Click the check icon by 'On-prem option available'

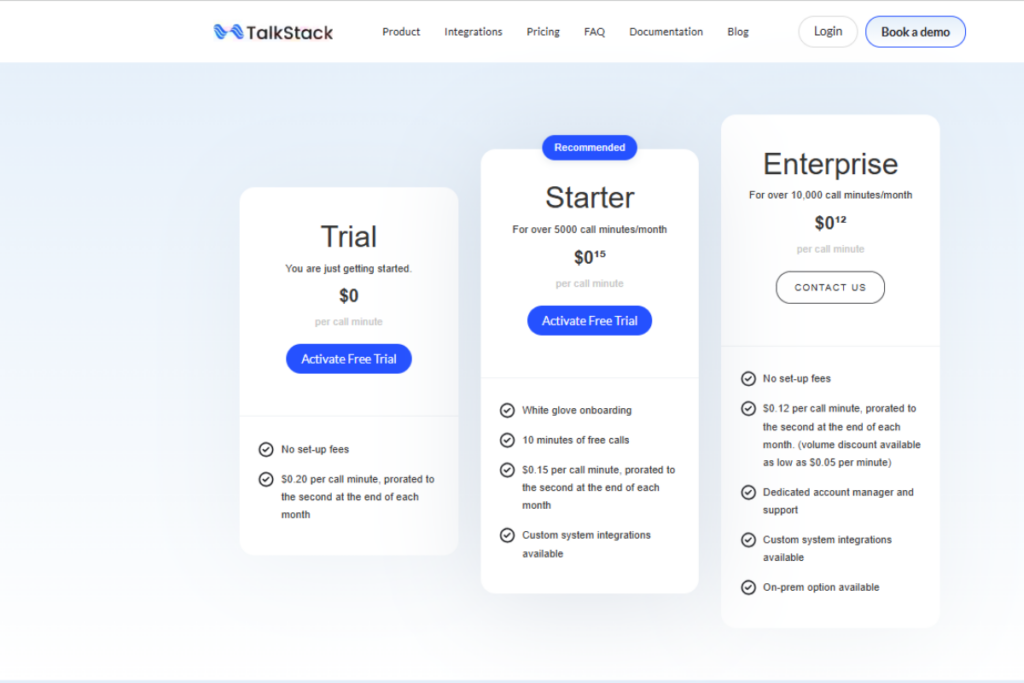748,588
